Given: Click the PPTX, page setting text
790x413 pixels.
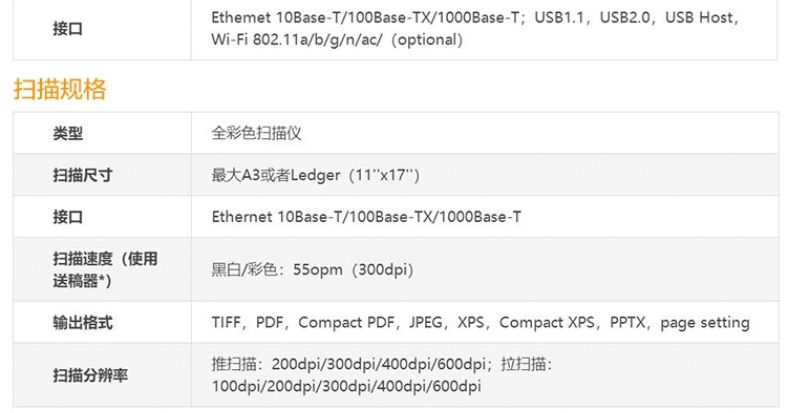Looking at the screenshot, I should point(680,322).
